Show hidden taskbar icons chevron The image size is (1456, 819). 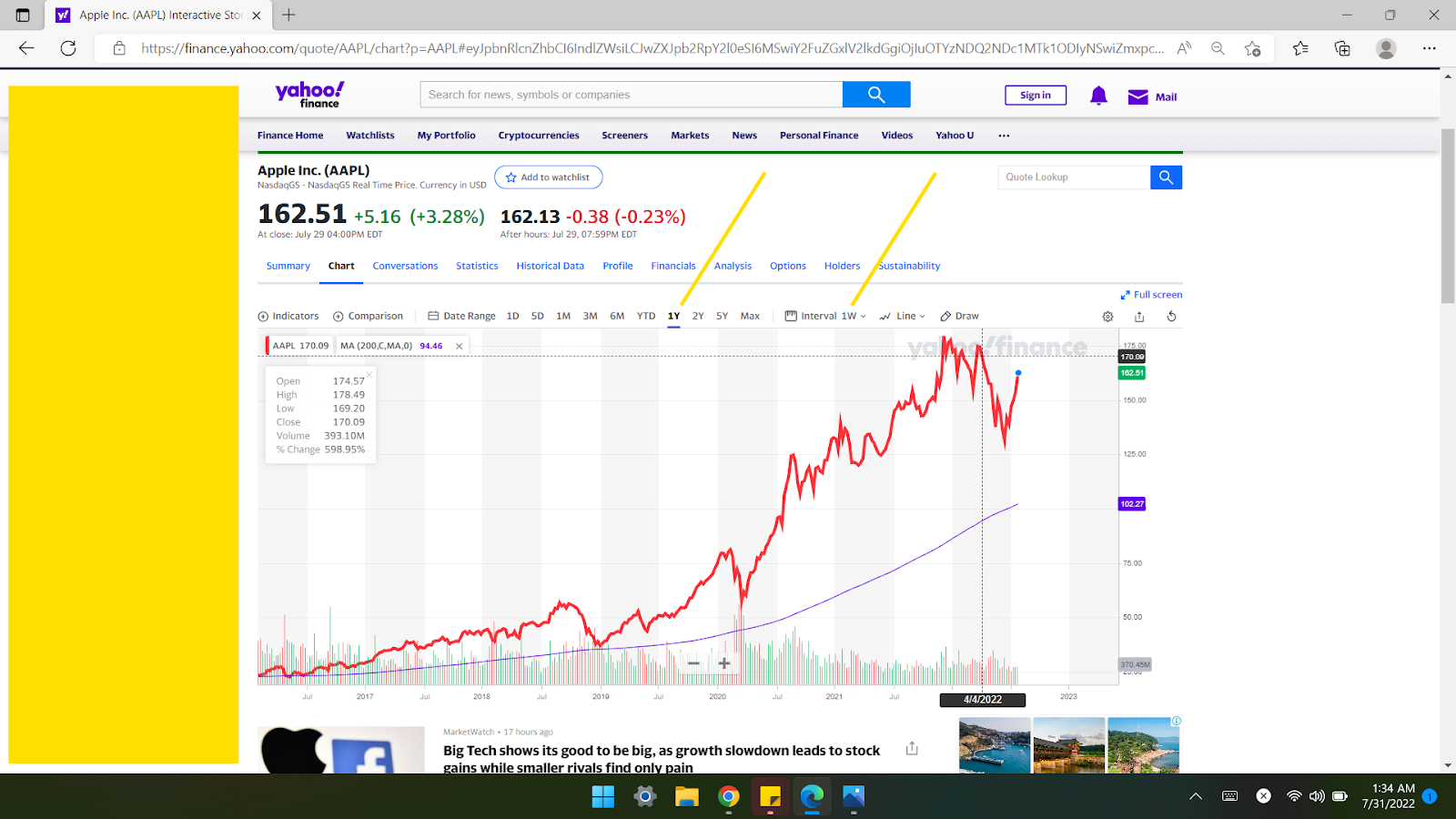click(x=1196, y=796)
